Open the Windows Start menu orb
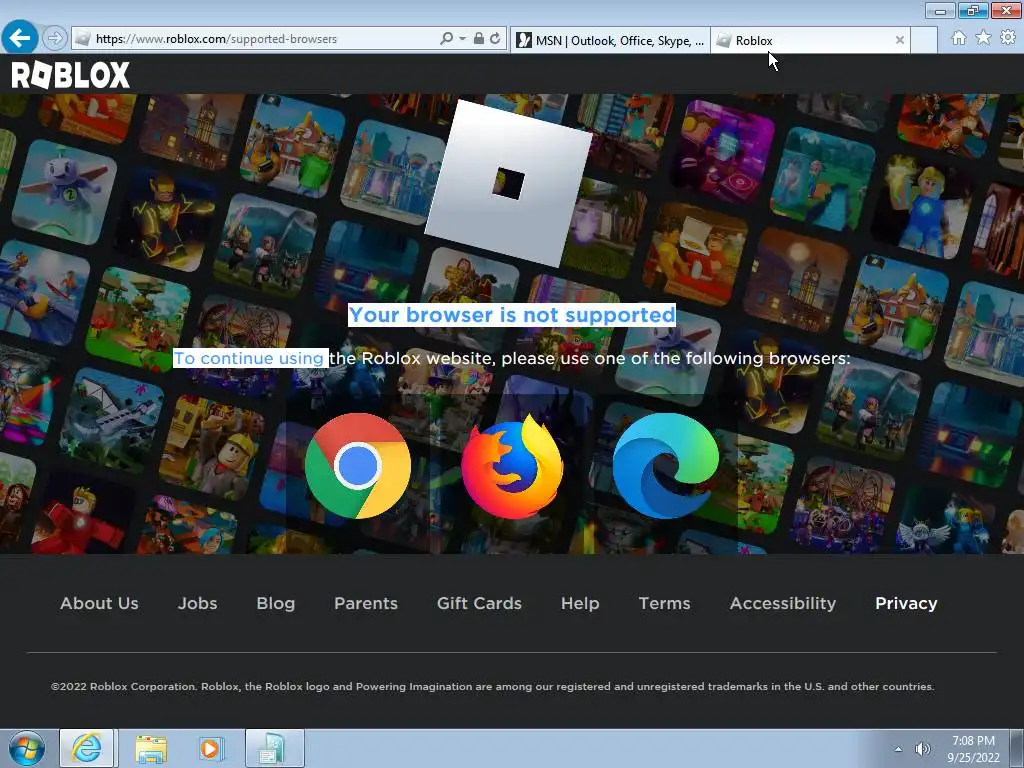 [27, 748]
